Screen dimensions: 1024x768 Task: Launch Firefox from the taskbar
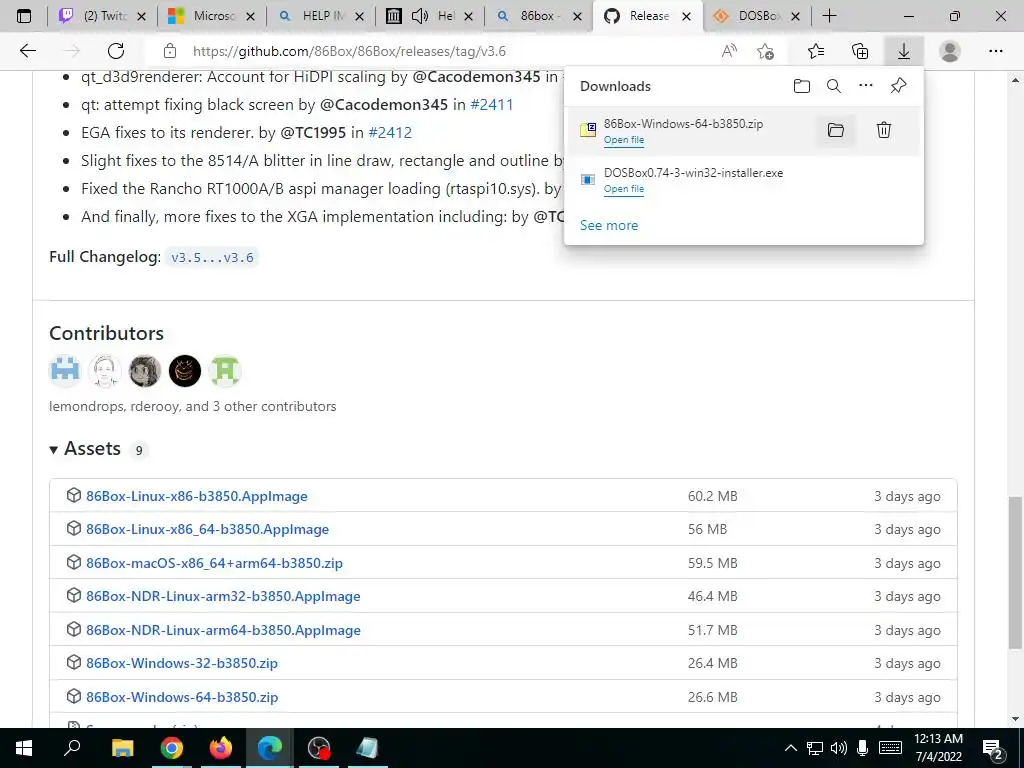tap(221, 748)
